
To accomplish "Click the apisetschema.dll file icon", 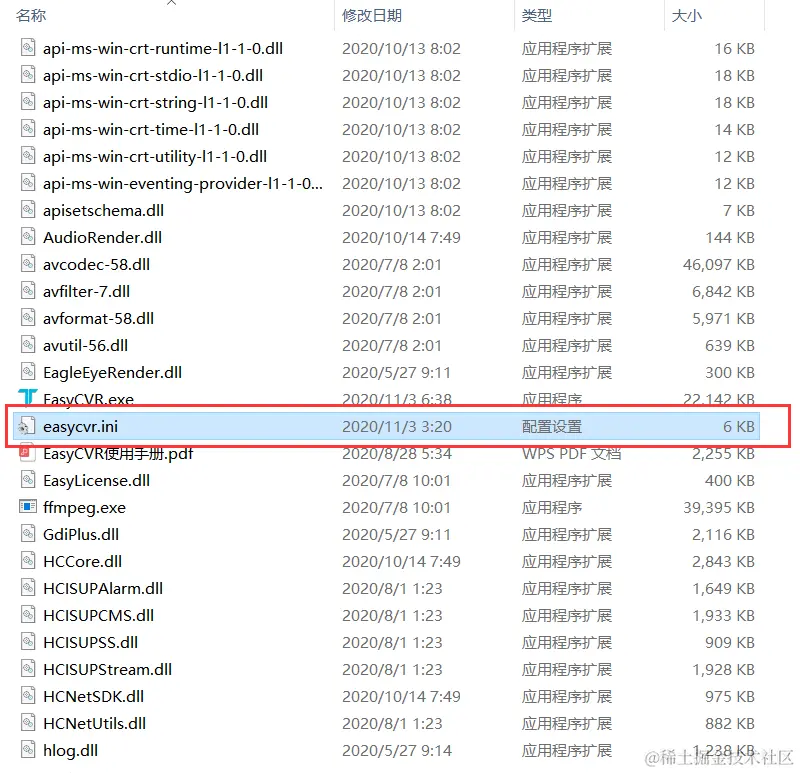I will tap(28, 210).
